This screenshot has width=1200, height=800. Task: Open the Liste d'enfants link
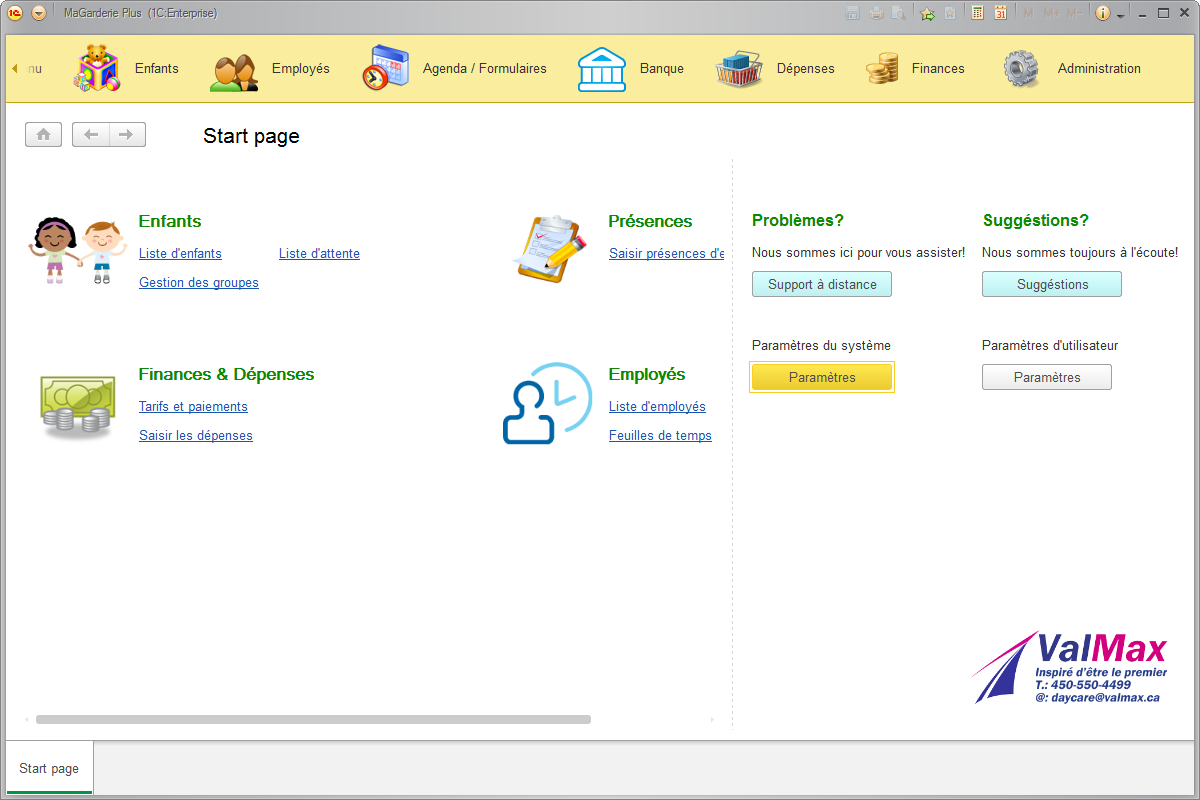pos(180,254)
